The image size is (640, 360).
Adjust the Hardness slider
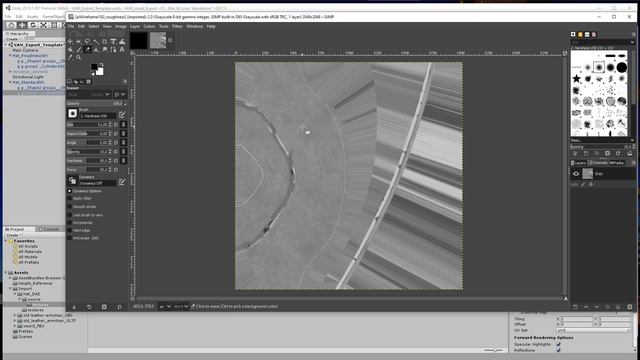(89, 160)
